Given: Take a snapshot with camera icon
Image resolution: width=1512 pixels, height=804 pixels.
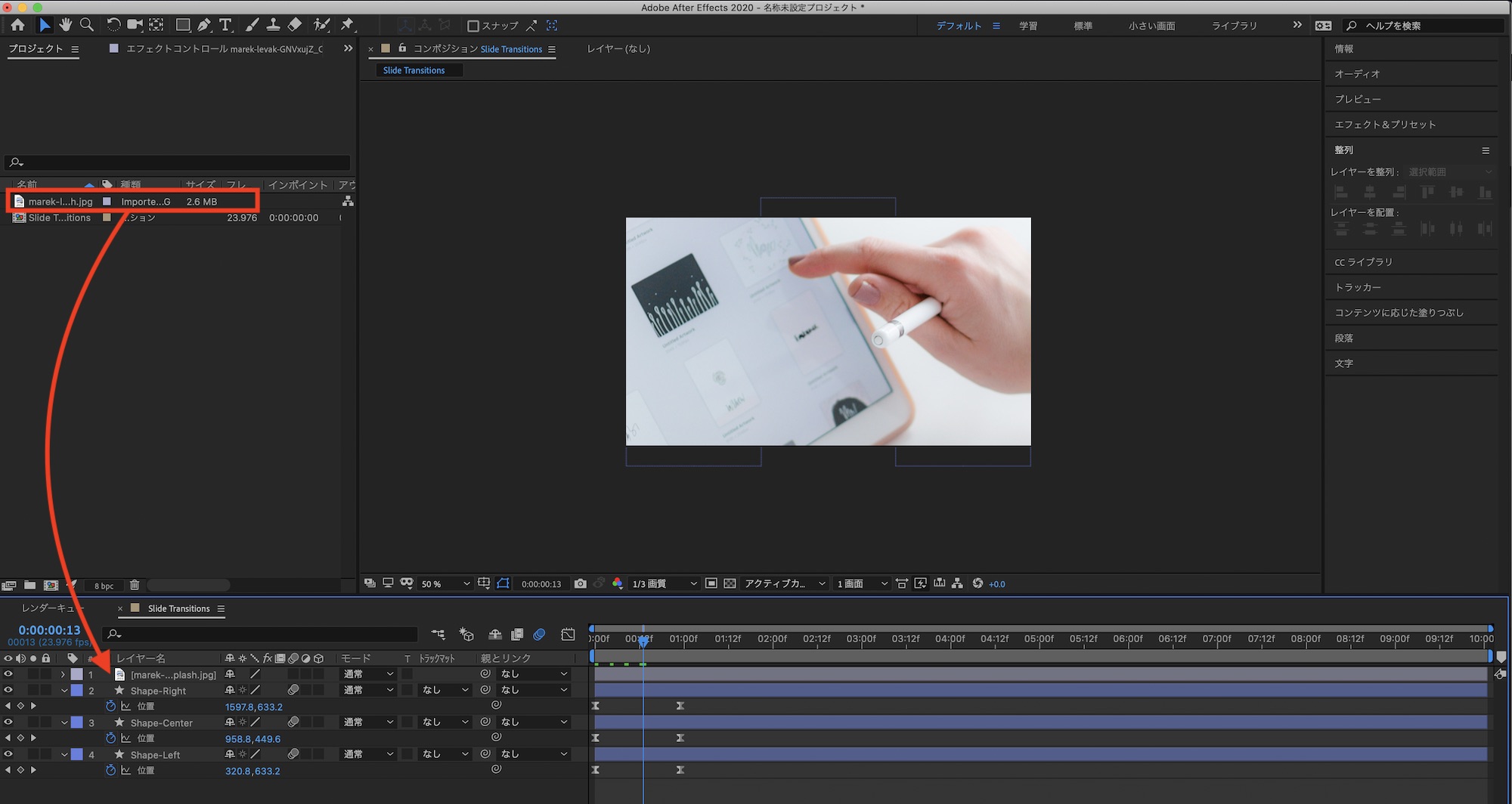Looking at the screenshot, I should [580, 583].
